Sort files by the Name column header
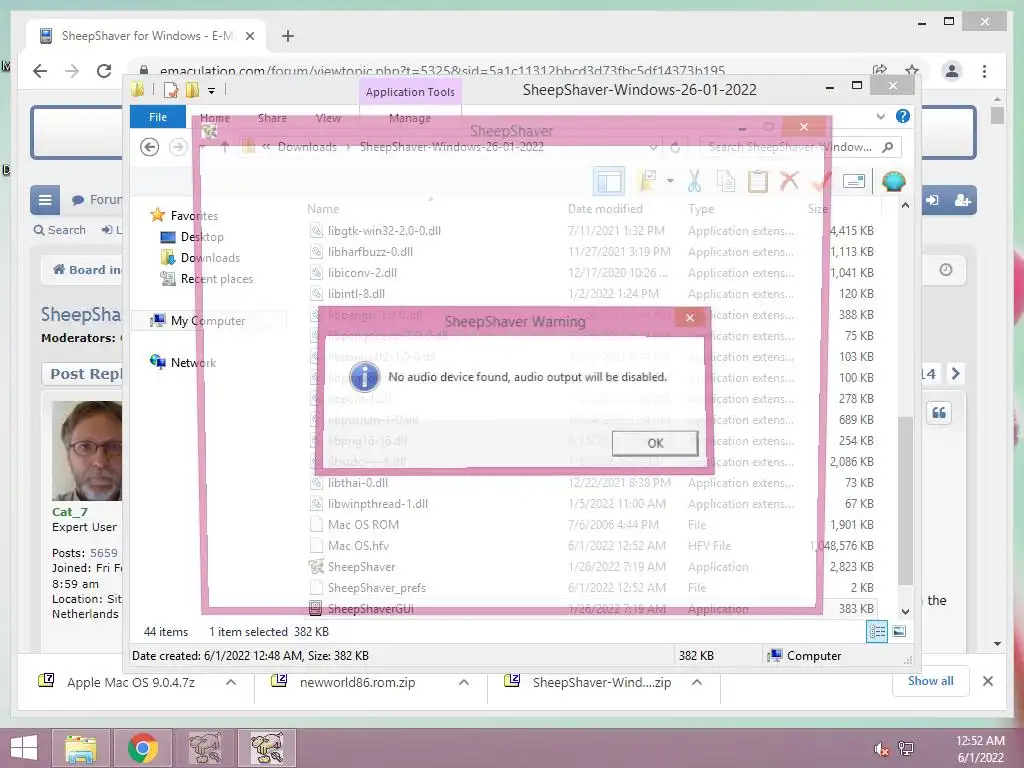This screenshot has height=768, width=1024. click(x=323, y=209)
